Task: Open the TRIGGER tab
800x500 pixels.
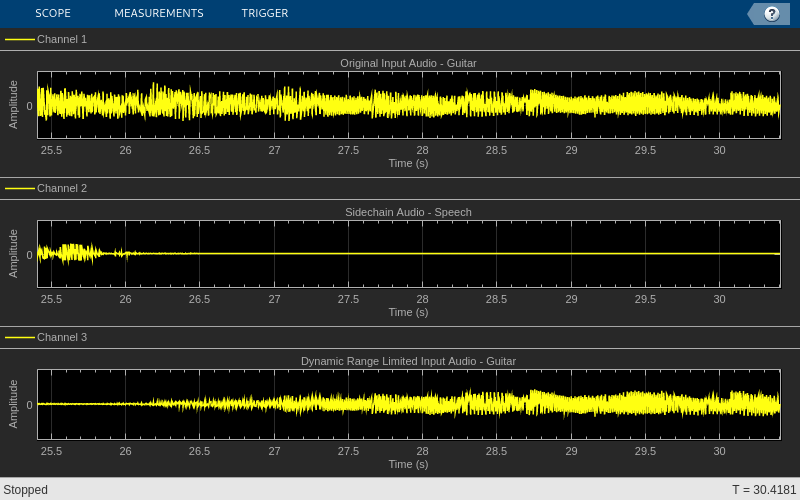Action: pos(265,13)
